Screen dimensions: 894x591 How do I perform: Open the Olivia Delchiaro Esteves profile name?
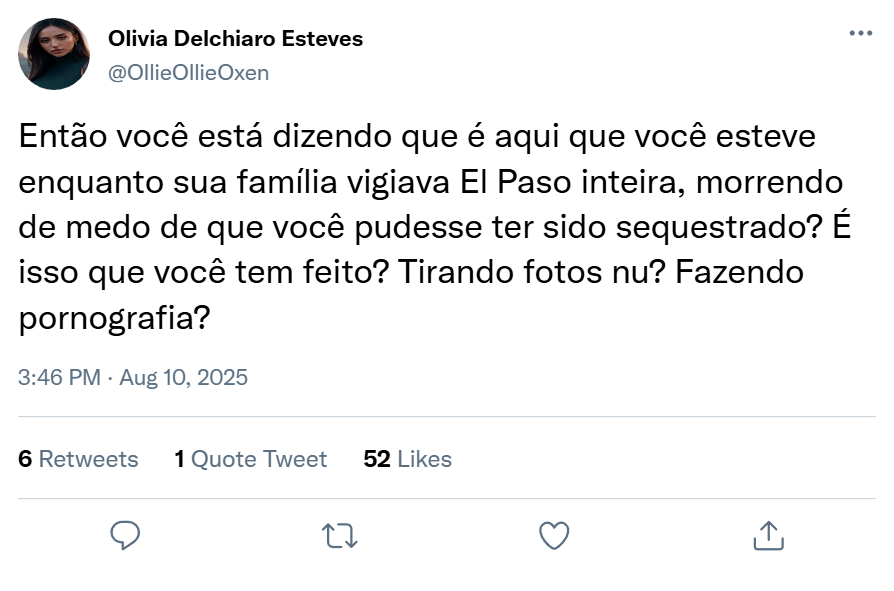(x=235, y=39)
